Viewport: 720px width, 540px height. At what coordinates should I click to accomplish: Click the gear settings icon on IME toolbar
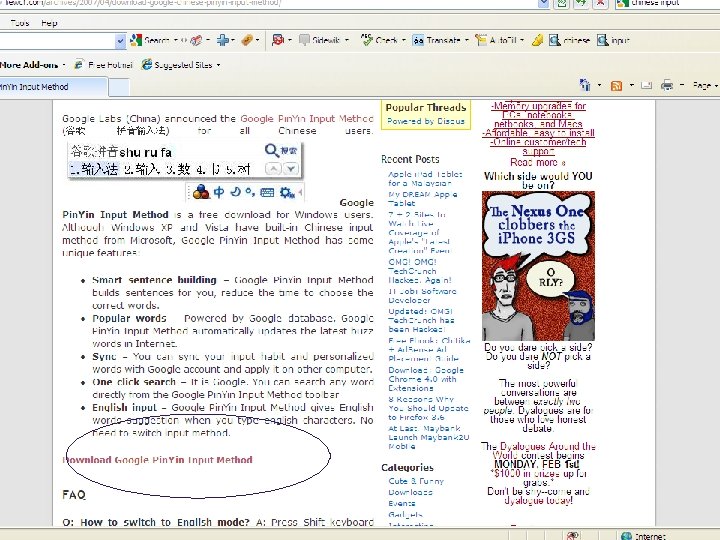coord(287,192)
